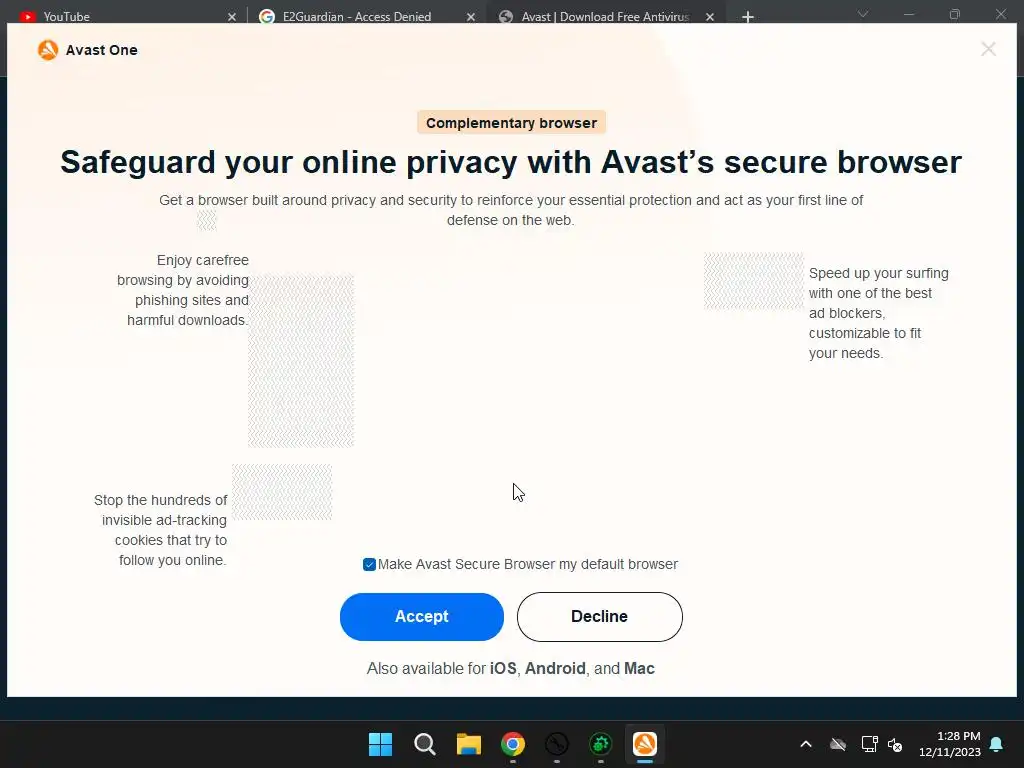Accept the Avast Secure Browser offer

point(422,616)
